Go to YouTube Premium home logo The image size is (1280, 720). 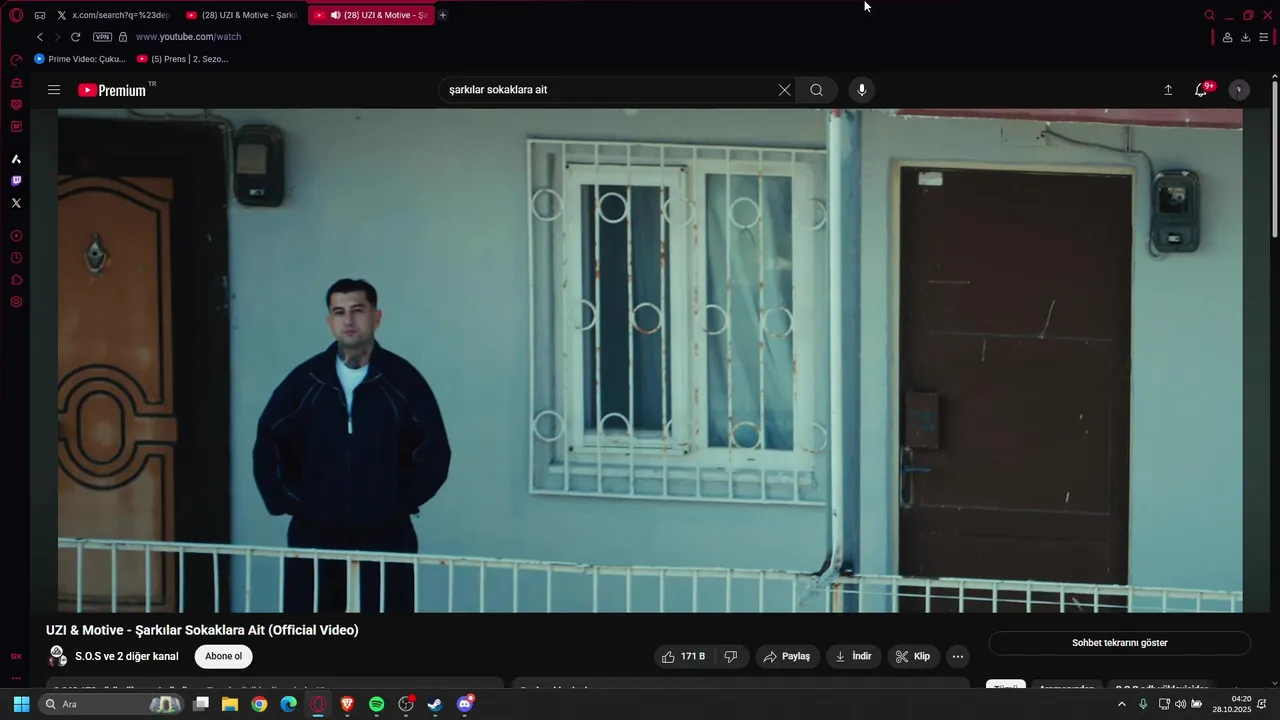pos(112,90)
